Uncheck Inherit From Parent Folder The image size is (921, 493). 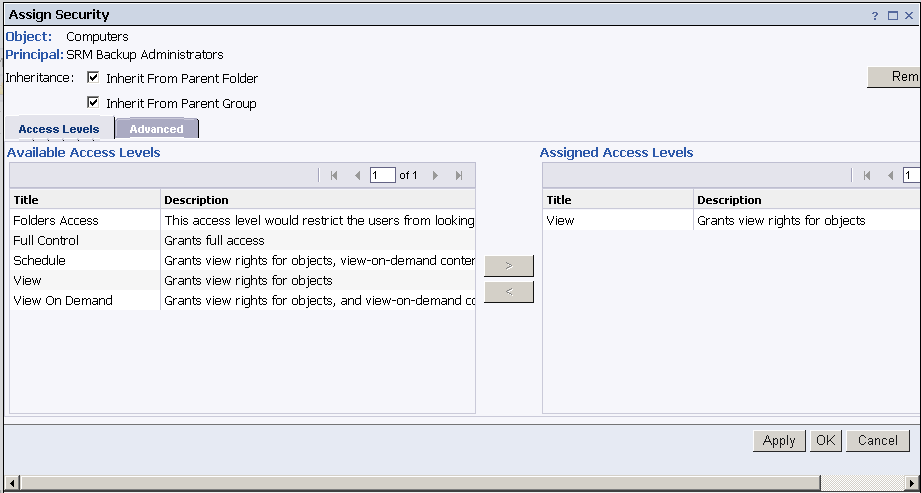coord(93,77)
